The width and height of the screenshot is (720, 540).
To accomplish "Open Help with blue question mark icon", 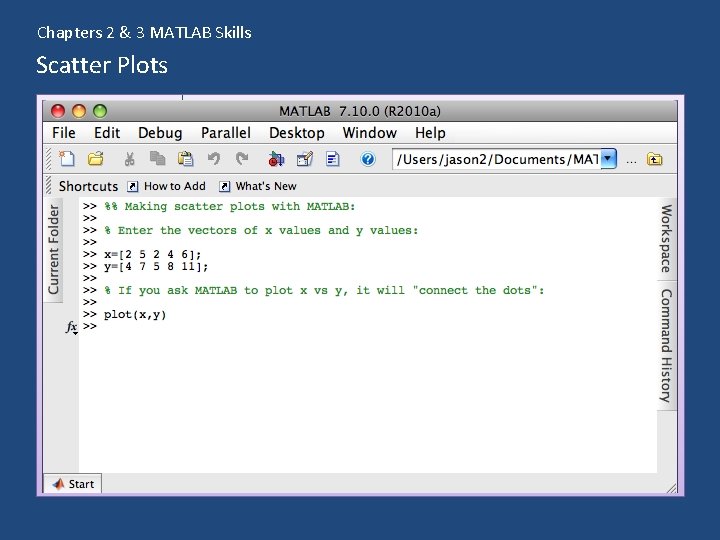I will click(x=368, y=159).
